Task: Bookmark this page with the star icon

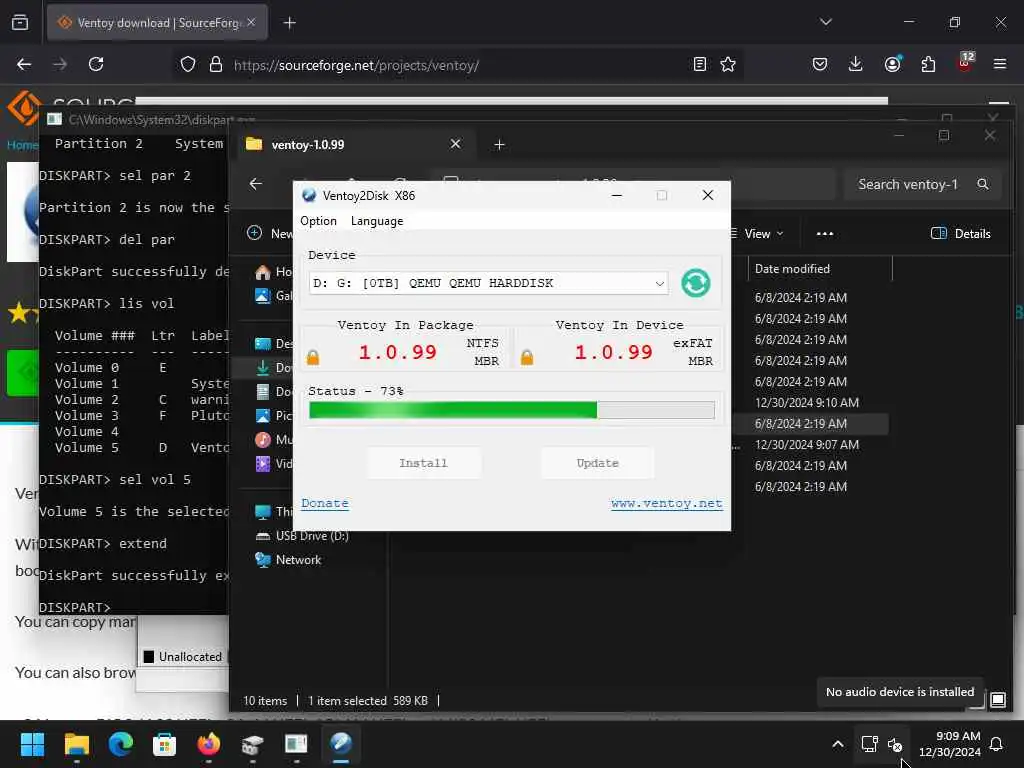Action: point(728,64)
